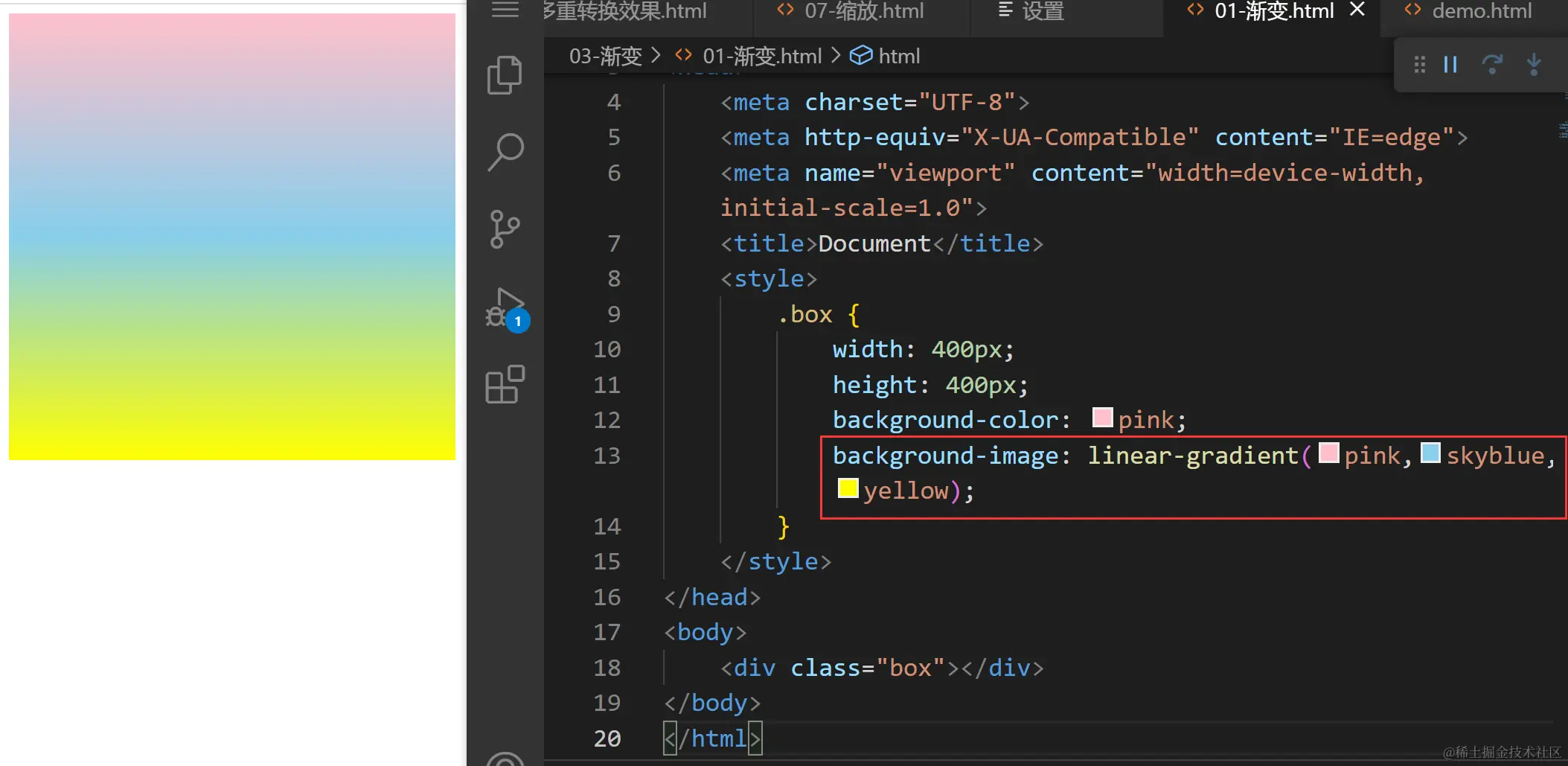Image resolution: width=1568 pixels, height=766 pixels.
Task: Click the closing "</html>" tag on line 20
Action: [x=713, y=738]
